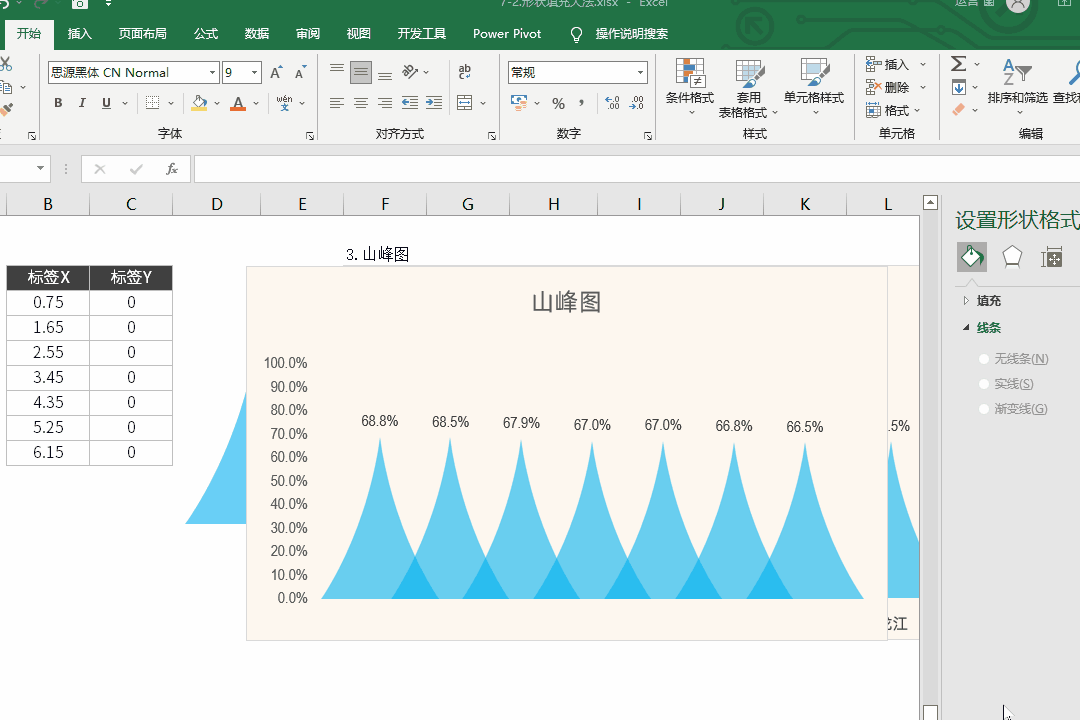The width and height of the screenshot is (1080, 720).
Task: Click the AutoSum sigma icon
Action: tap(958, 64)
